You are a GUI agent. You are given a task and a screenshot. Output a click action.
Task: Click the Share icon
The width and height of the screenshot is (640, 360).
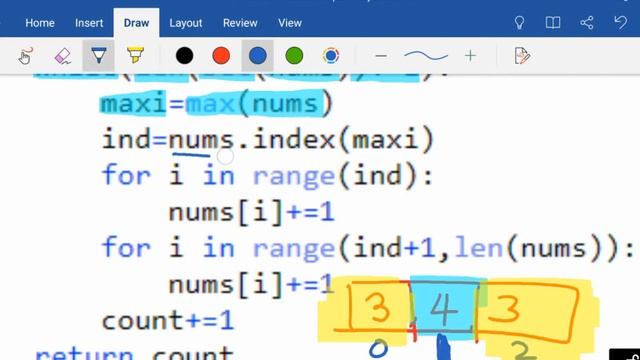coord(587,22)
